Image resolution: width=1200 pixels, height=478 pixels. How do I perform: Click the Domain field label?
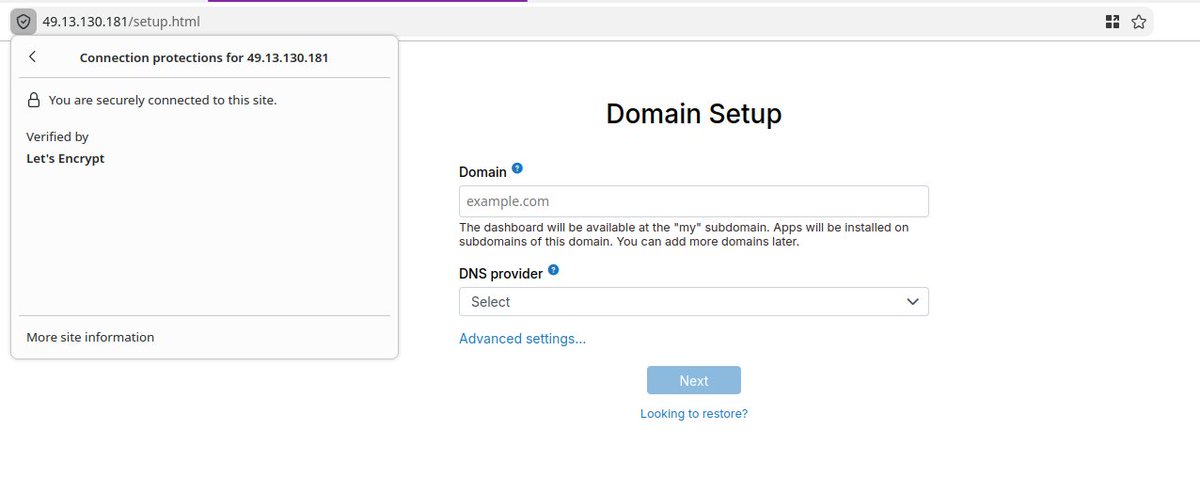coord(482,172)
